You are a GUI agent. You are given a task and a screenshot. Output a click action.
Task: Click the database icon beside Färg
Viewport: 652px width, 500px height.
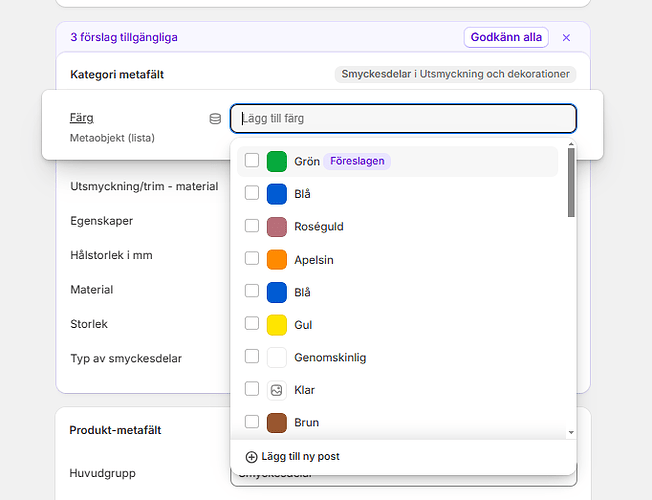pos(215,118)
